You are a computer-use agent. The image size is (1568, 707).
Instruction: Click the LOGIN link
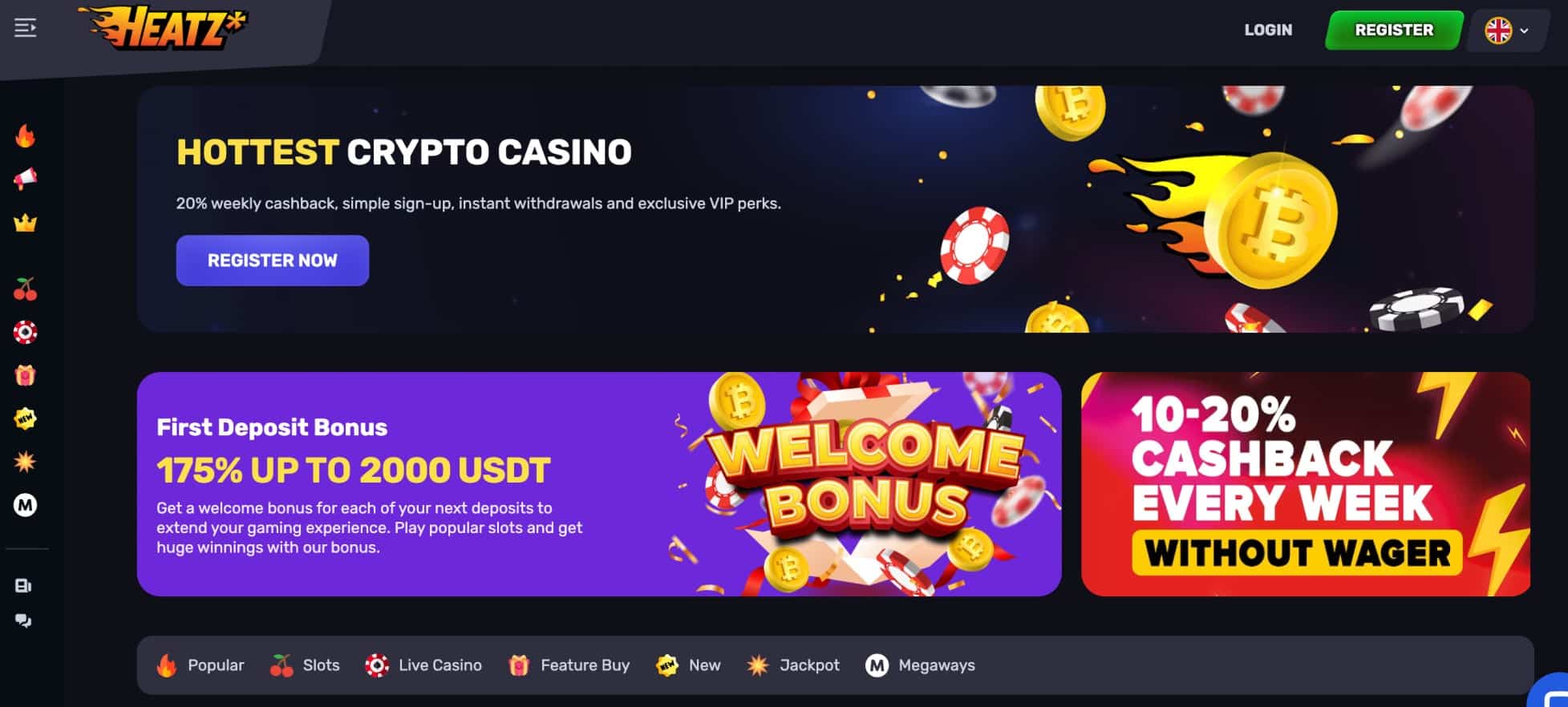pos(1268,30)
